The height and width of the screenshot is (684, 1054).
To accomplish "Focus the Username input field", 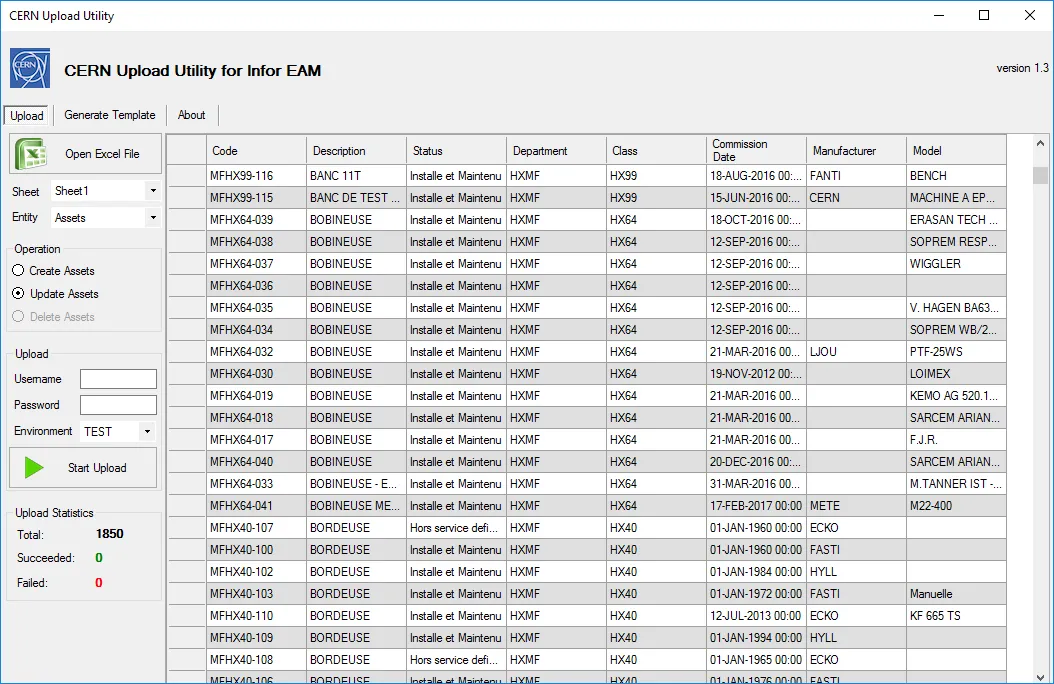I will click(118, 379).
